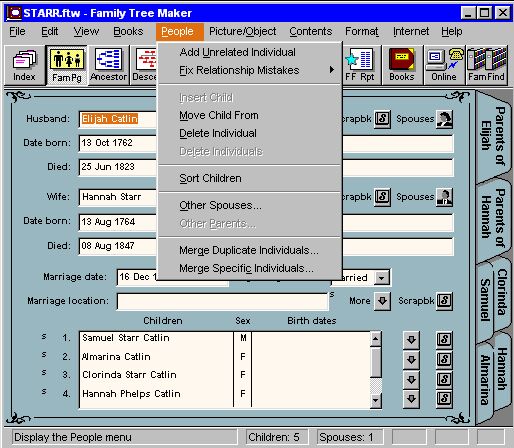
Task: Select child Samuel Starr Catlin
Action: [x=156, y=338]
